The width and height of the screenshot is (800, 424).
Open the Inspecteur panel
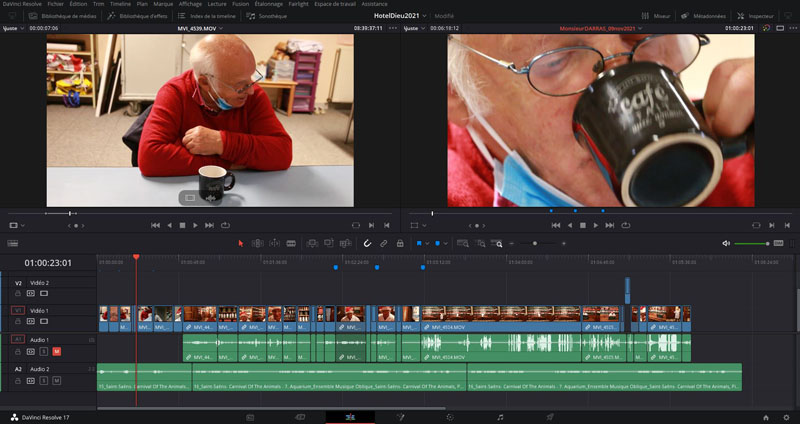[x=755, y=16]
